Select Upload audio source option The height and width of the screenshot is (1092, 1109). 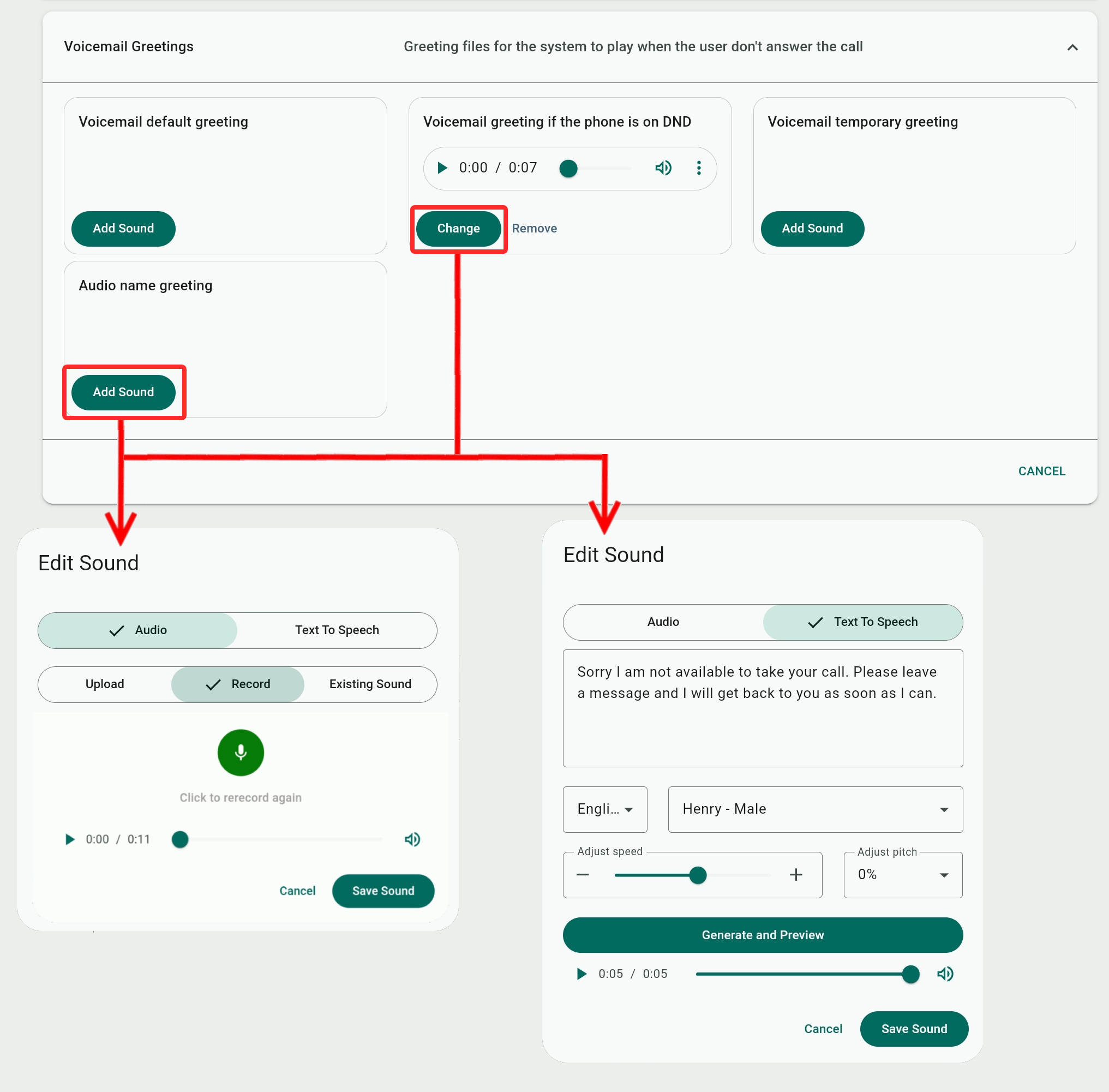[x=105, y=684]
